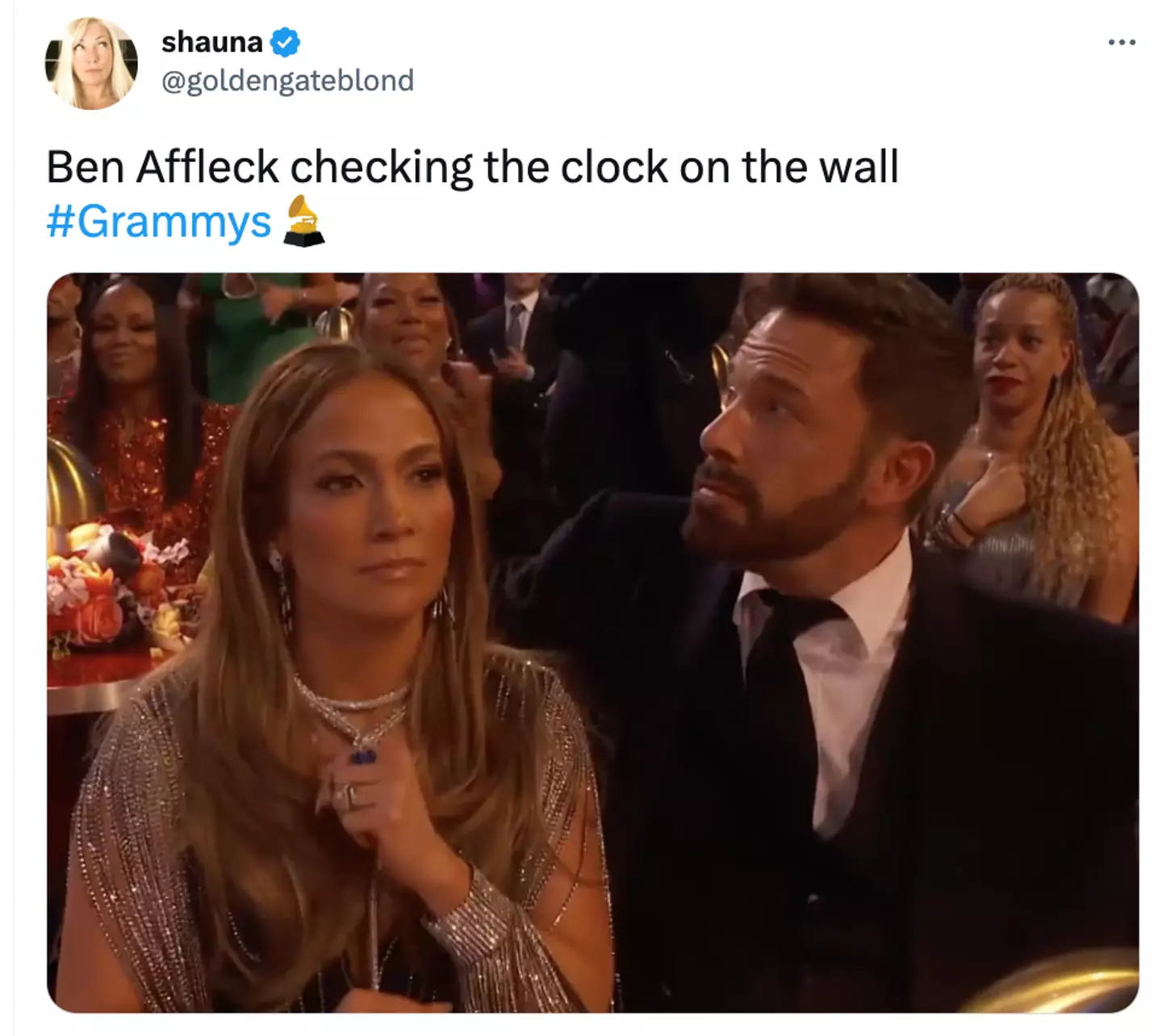This screenshot has width=1162, height=1036.
Task: Open the embedded Grammys photo
Action: 592,642
